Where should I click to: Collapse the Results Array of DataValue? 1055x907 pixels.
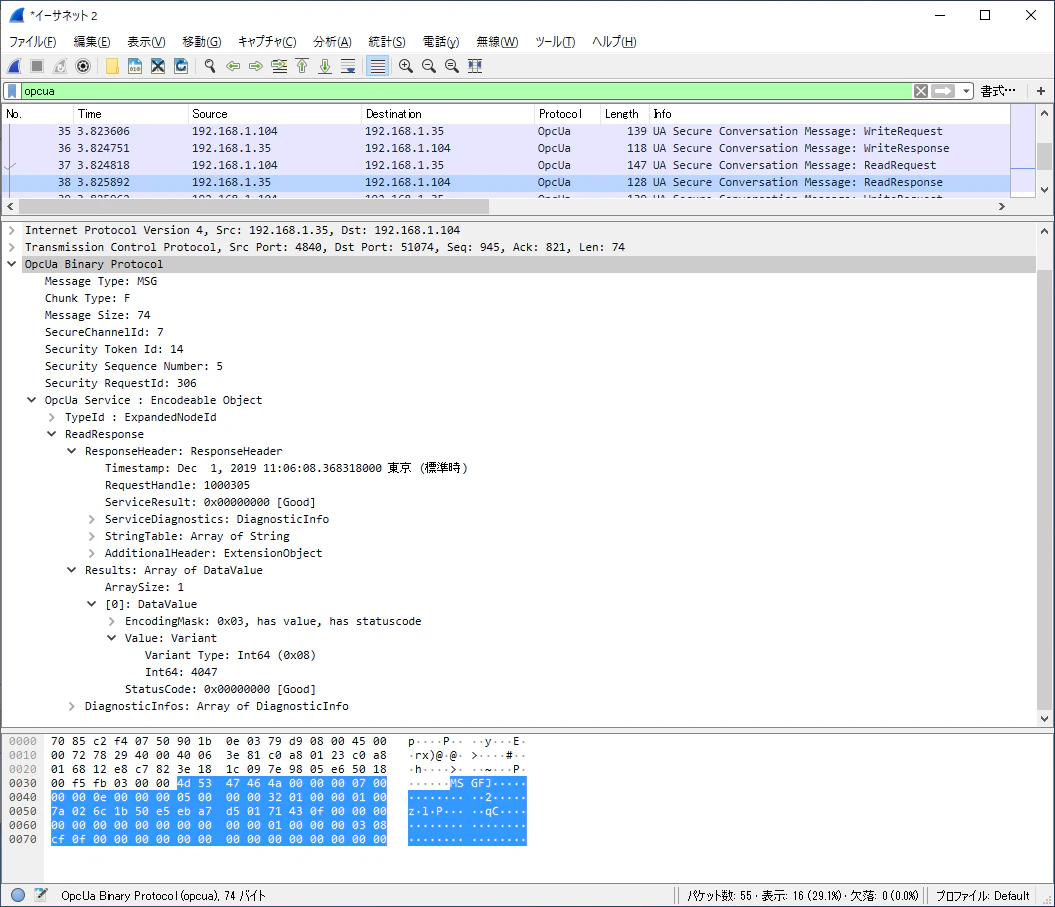pos(71,570)
